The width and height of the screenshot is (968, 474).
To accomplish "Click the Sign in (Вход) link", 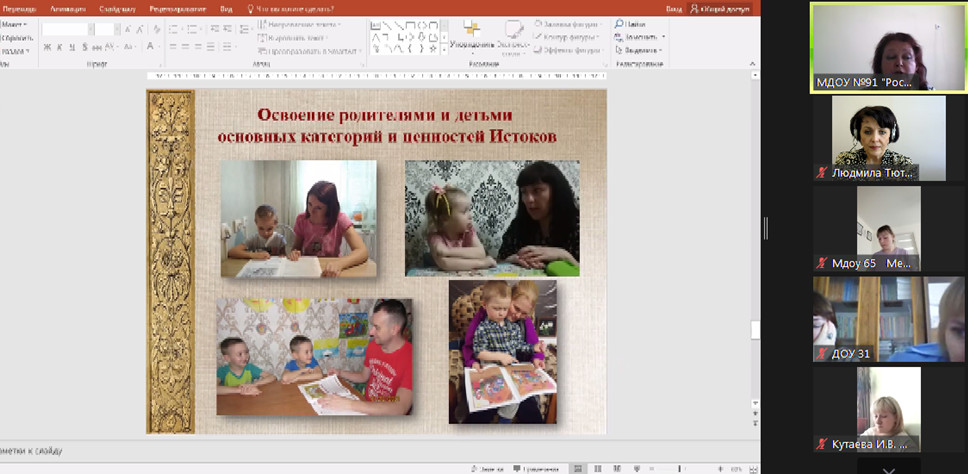I will (674, 8).
